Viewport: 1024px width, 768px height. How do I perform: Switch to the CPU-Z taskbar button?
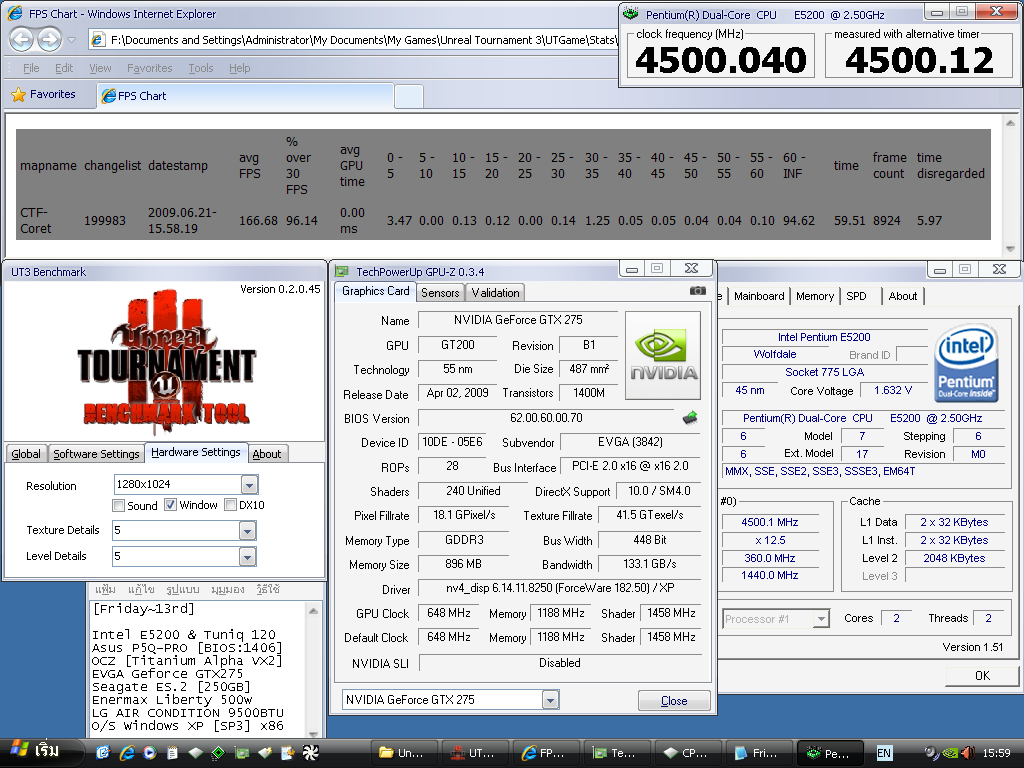pos(686,753)
